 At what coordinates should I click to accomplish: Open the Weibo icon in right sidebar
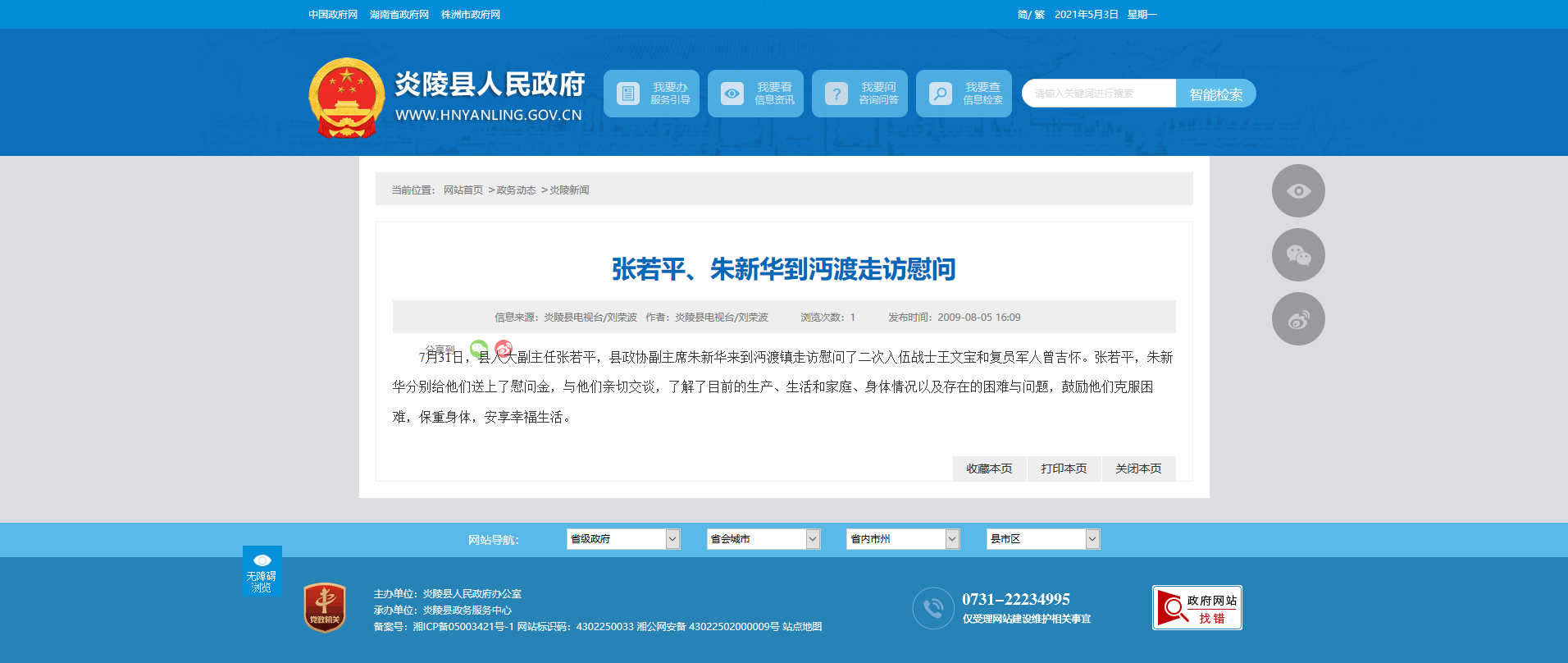pos(1298,319)
